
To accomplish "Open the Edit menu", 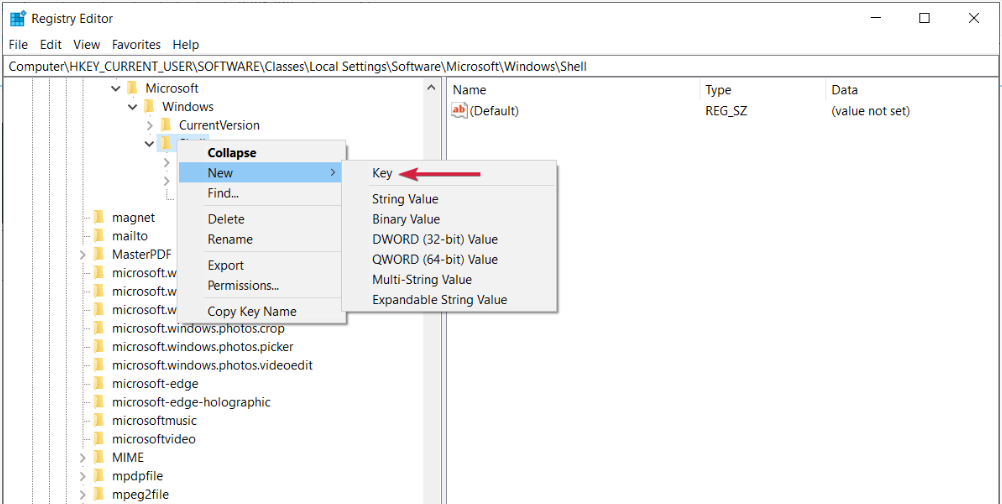I will point(50,45).
